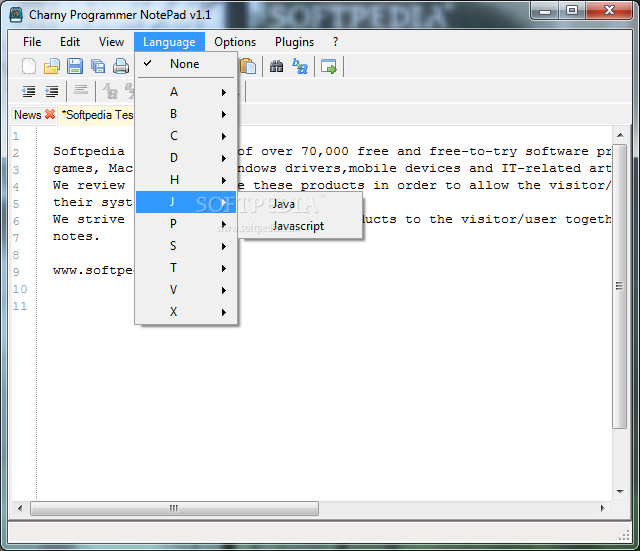Viewport: 640px width, 551px height.
Task: Close the Language menu
Action: [x=169, y=42]
